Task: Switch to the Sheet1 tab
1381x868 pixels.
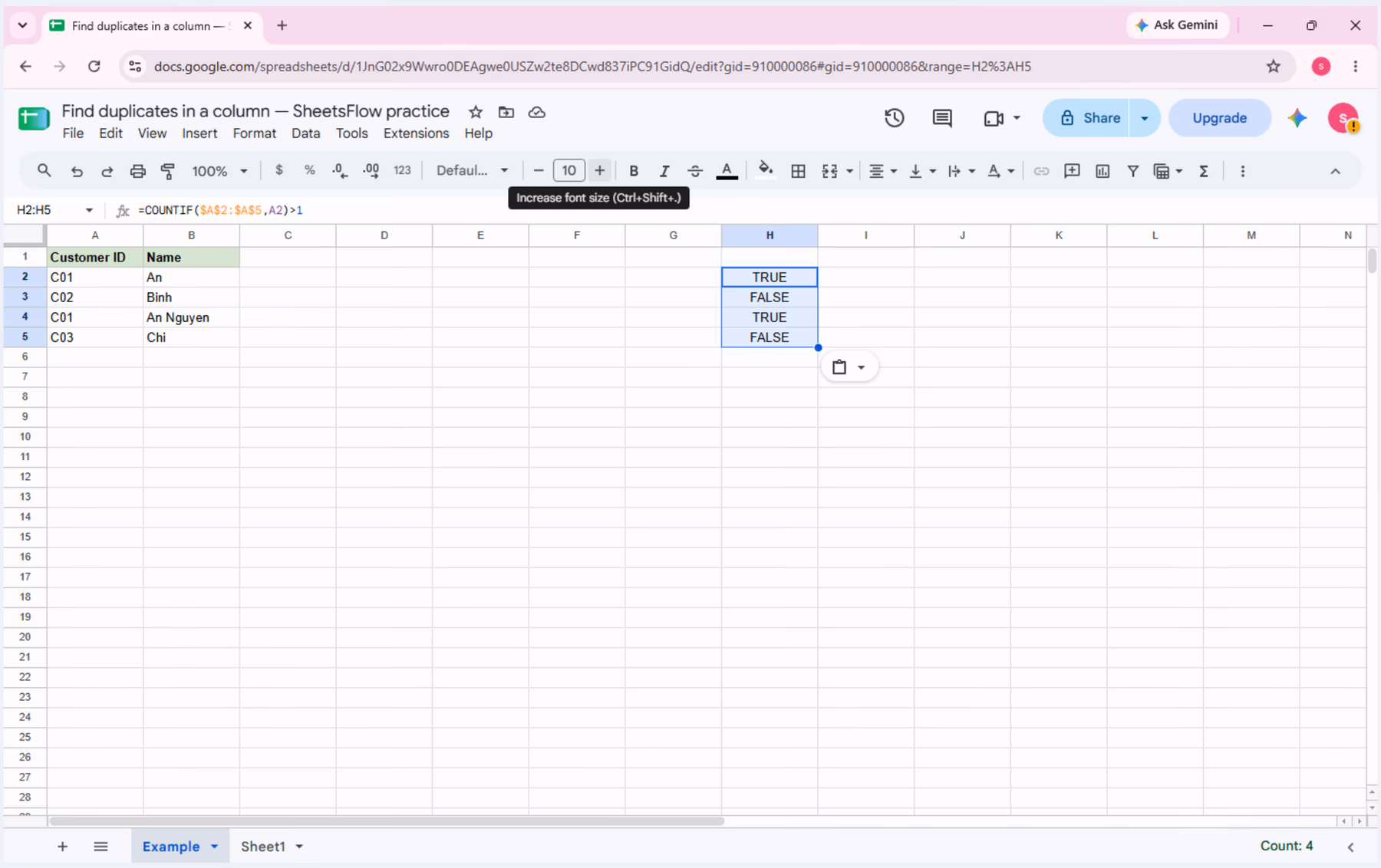Action: coord(263,847)
